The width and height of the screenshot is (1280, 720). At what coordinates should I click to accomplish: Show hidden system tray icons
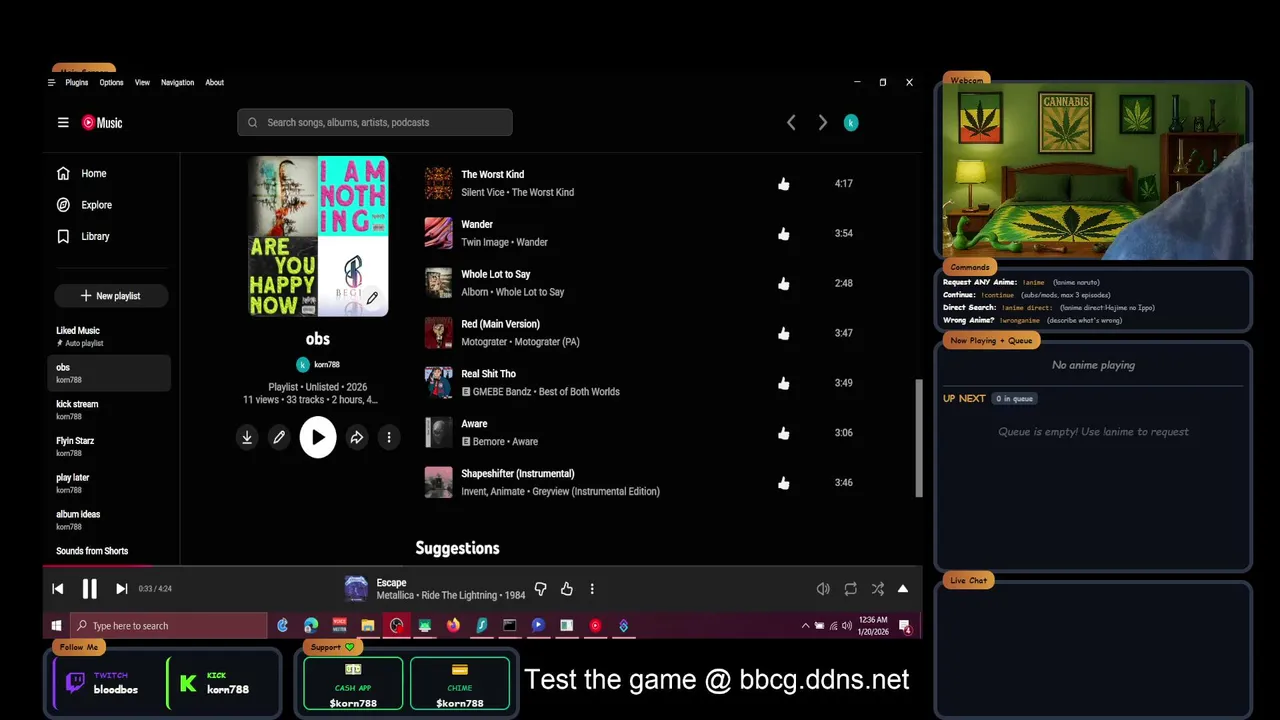click(805, 626)
